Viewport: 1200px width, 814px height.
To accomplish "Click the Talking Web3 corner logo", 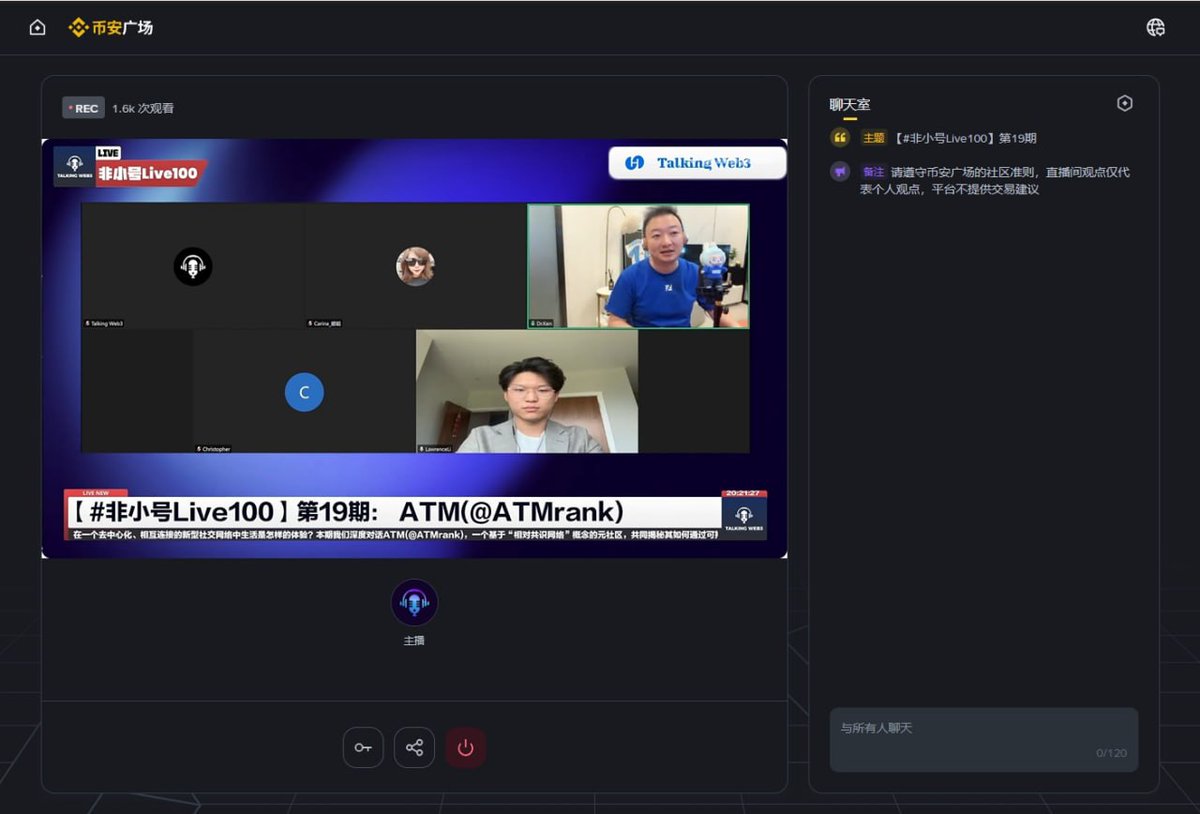I will 744,518.
